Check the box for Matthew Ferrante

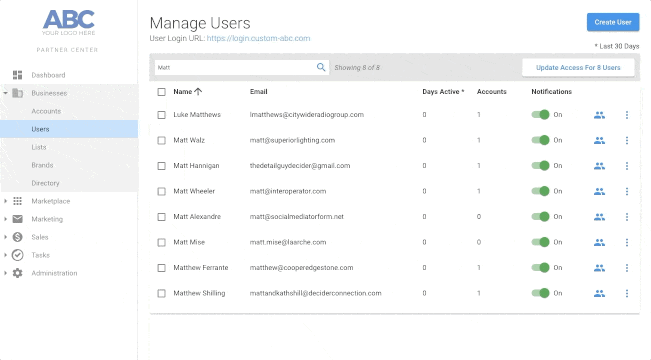click(x=162, y=268)
